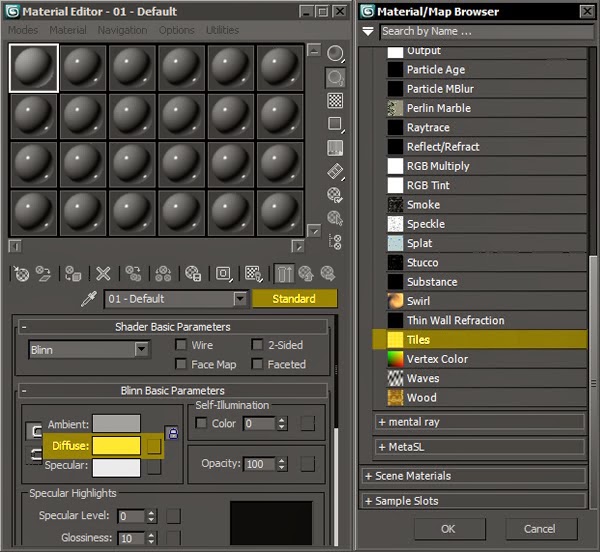Screen dimensions: 600x552
Task: Open the Blinn shader dropdown
Action: point(90,349)
